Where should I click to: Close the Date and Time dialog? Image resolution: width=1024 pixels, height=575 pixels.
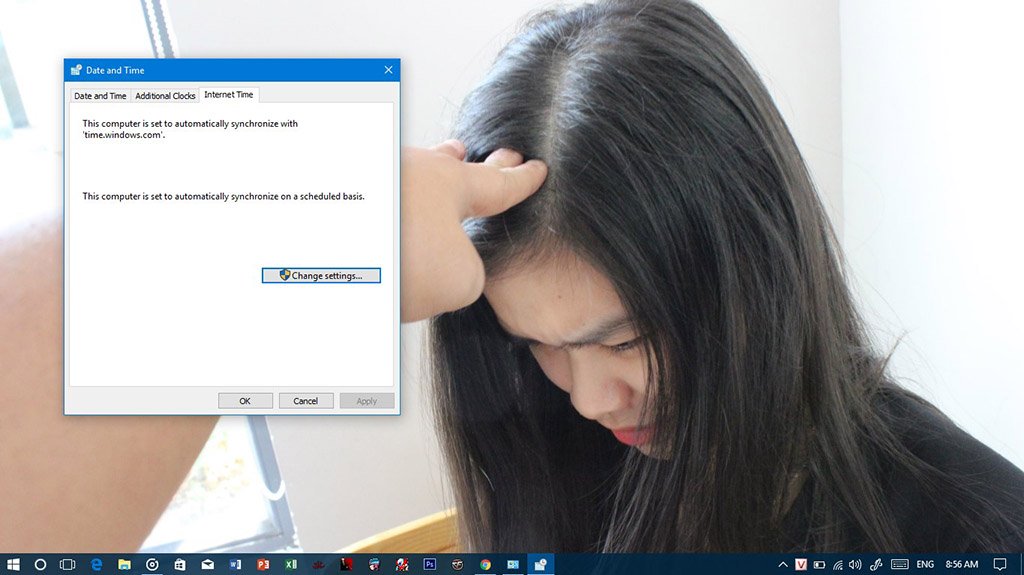(388, 70)
